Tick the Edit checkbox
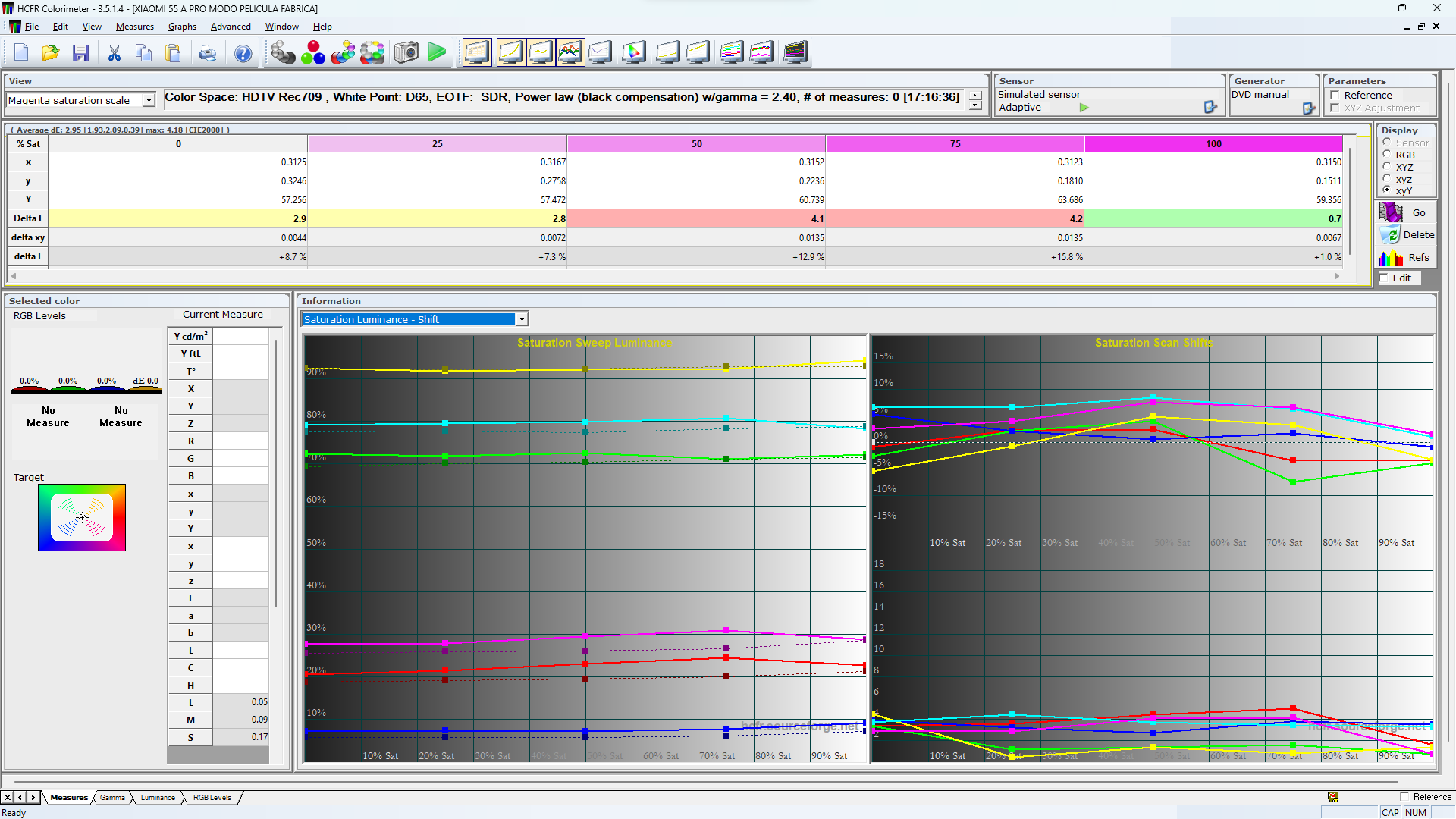This screenshot has width=1456, height=819. pyautogui.click(x=1384, y=278)
